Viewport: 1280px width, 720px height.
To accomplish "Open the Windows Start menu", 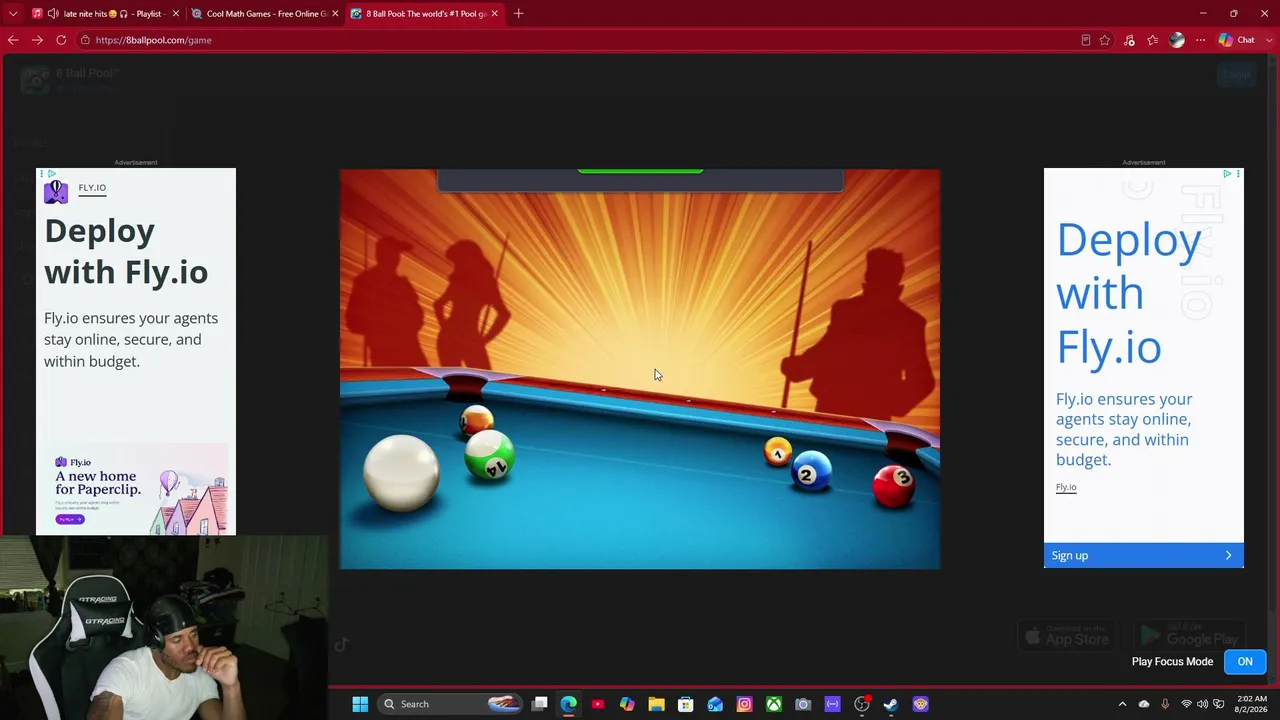I will (x=360, y=704).
